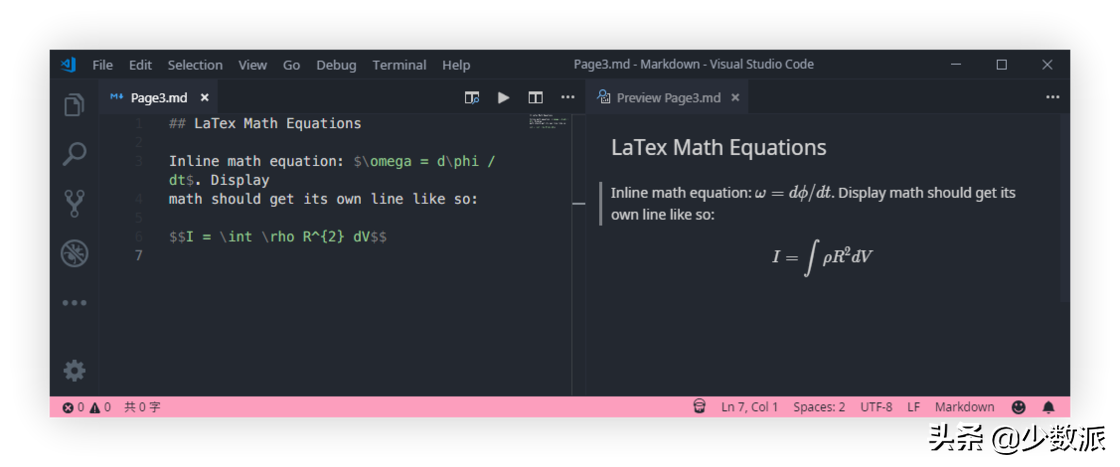Click 'Inline math equation' paragraph in preview
1120x467 pixels.
pyautogui.click(x=813, y=204)
